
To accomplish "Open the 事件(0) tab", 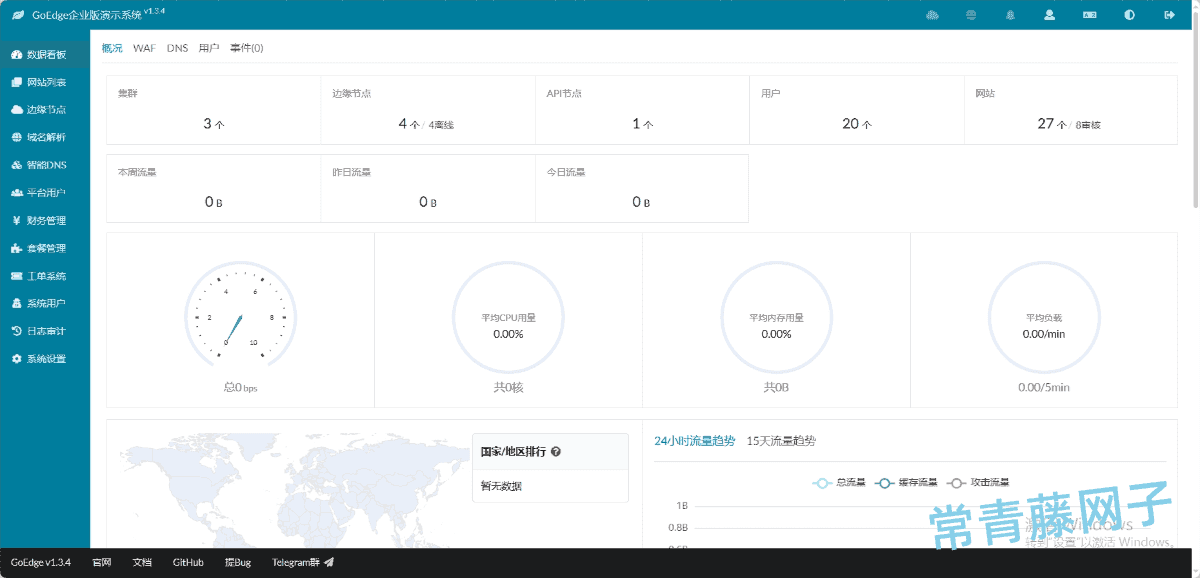I will click(246, 48).
